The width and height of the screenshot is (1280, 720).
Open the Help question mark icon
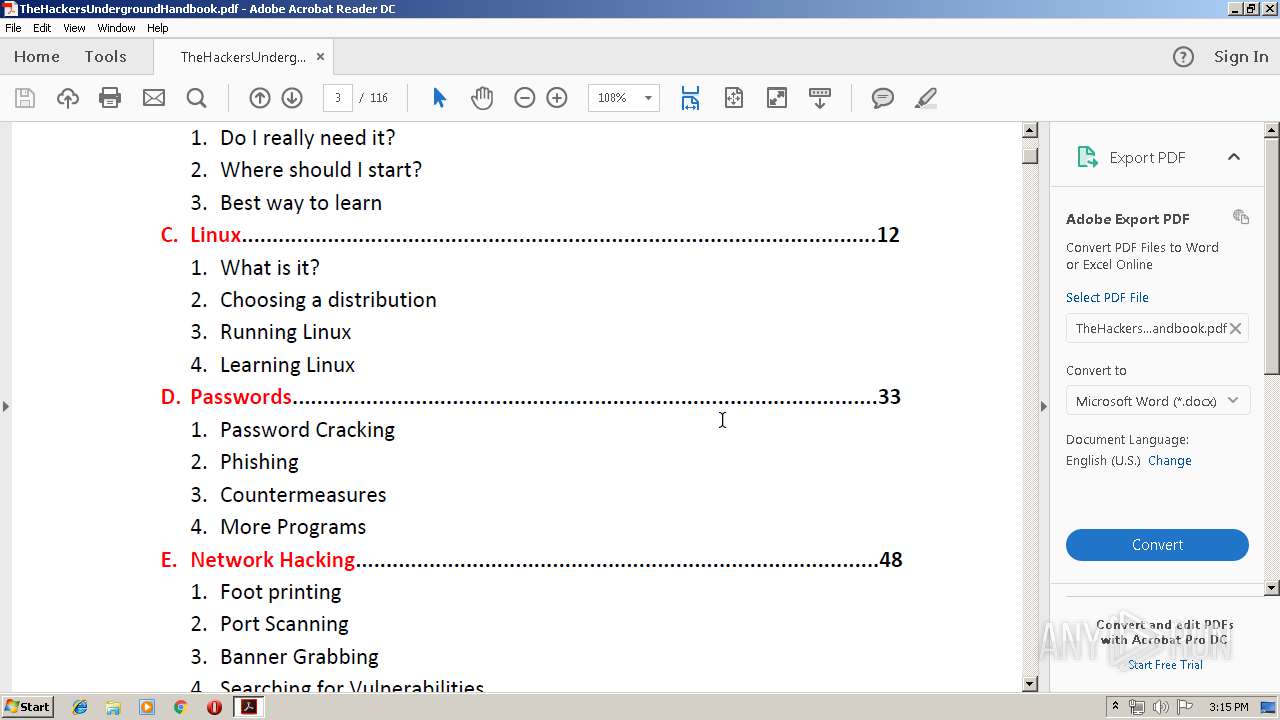tap(1183, 57)
